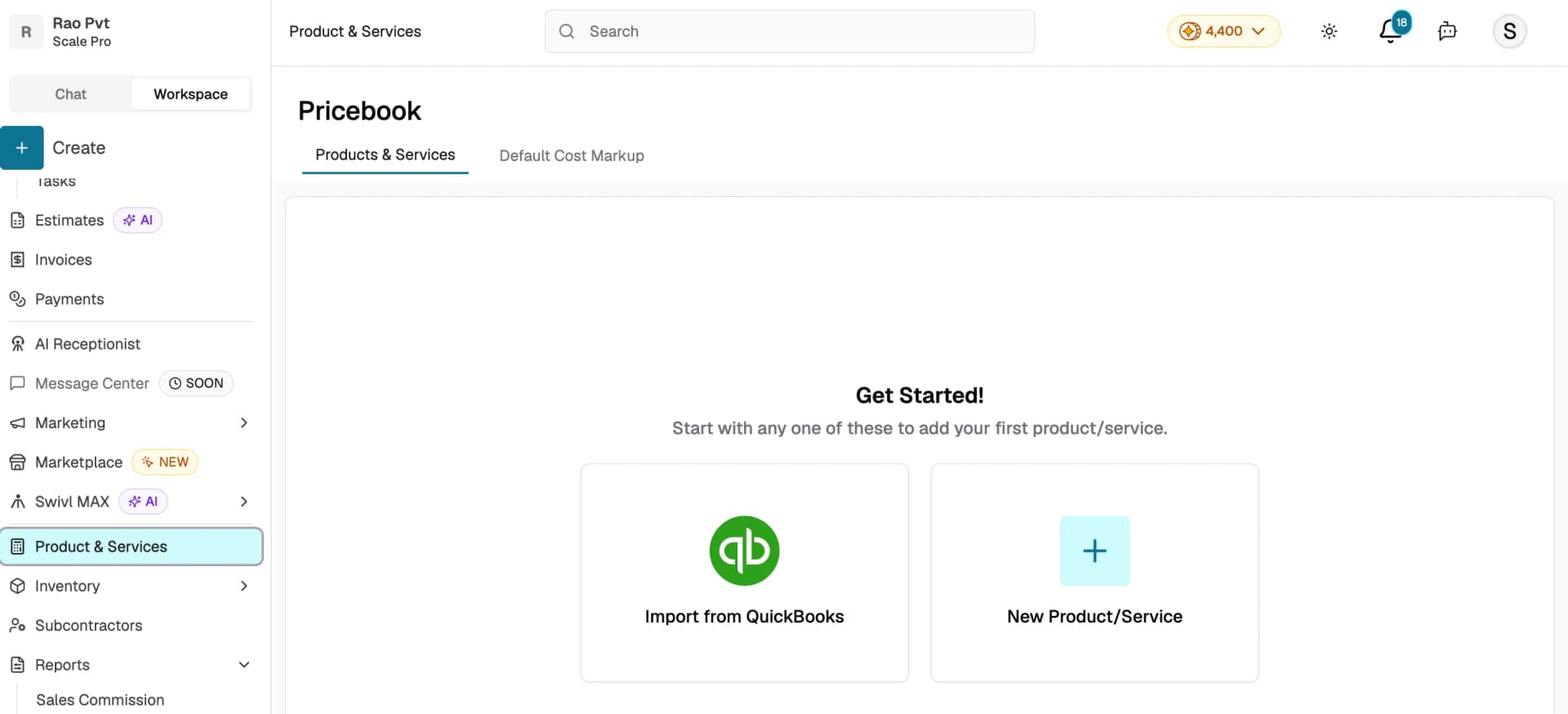
Task: Open Invoices in the sidebar
Action: (64, 260)
